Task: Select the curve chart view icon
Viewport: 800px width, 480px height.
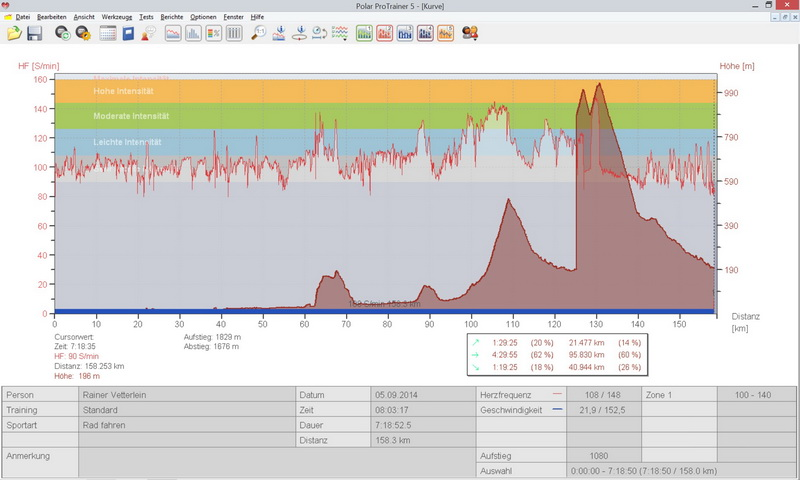Action: [173, 34]
